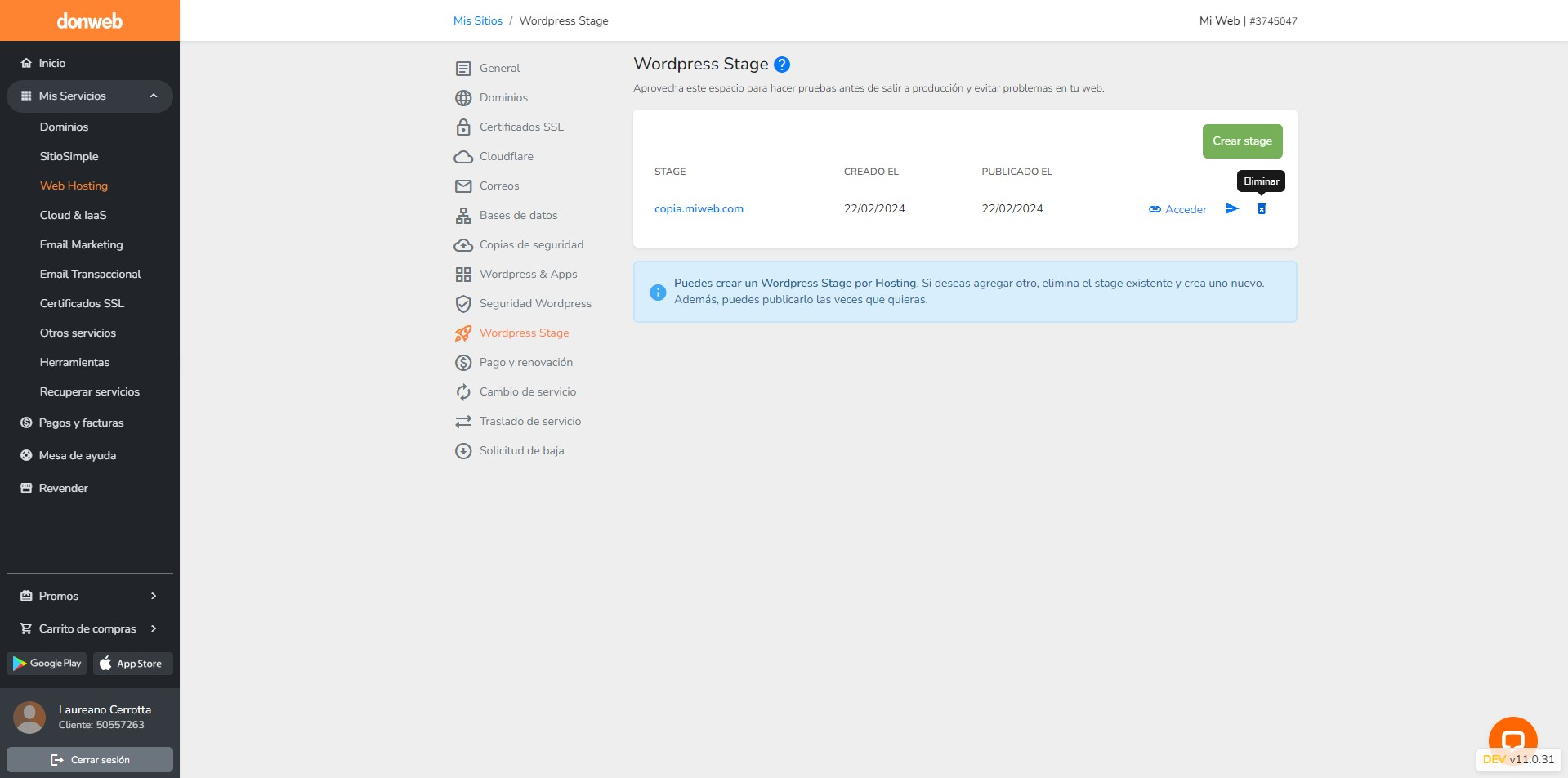The image size is (1568, 778).
Task: Click the CREADO EL date 22/02/2024
Action: point(874,208)
